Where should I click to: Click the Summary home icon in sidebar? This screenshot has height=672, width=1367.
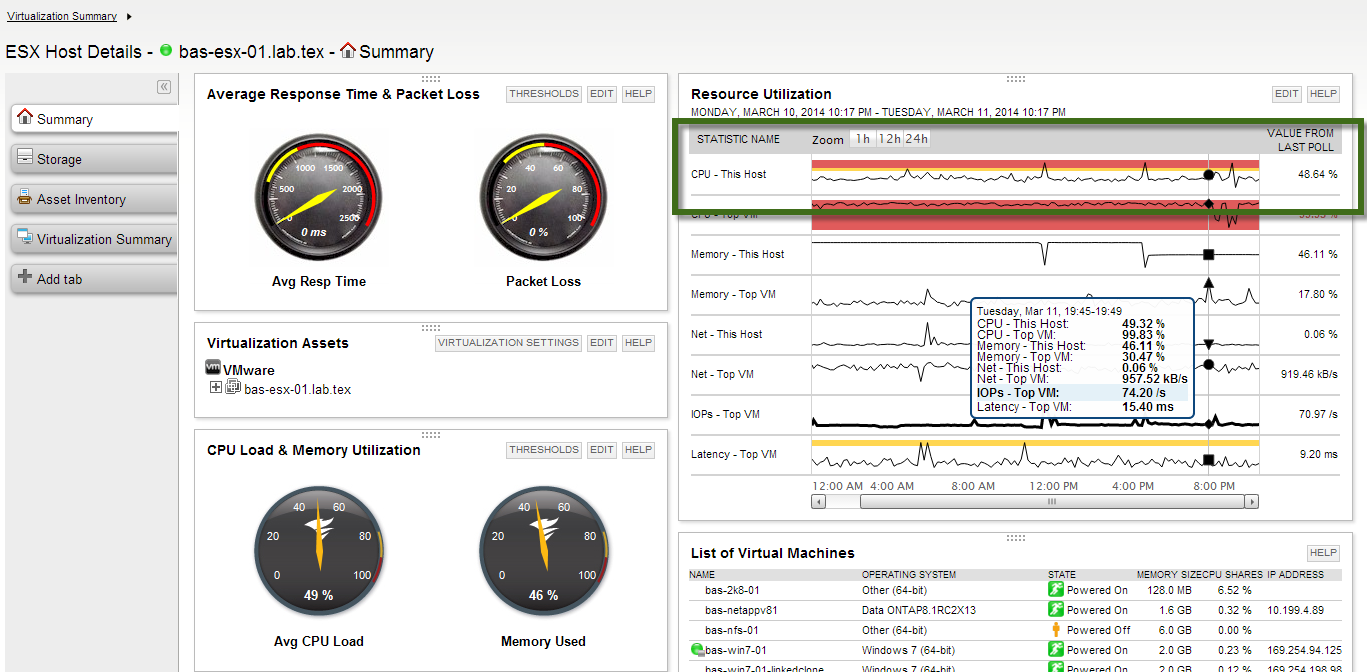[25, 117]
